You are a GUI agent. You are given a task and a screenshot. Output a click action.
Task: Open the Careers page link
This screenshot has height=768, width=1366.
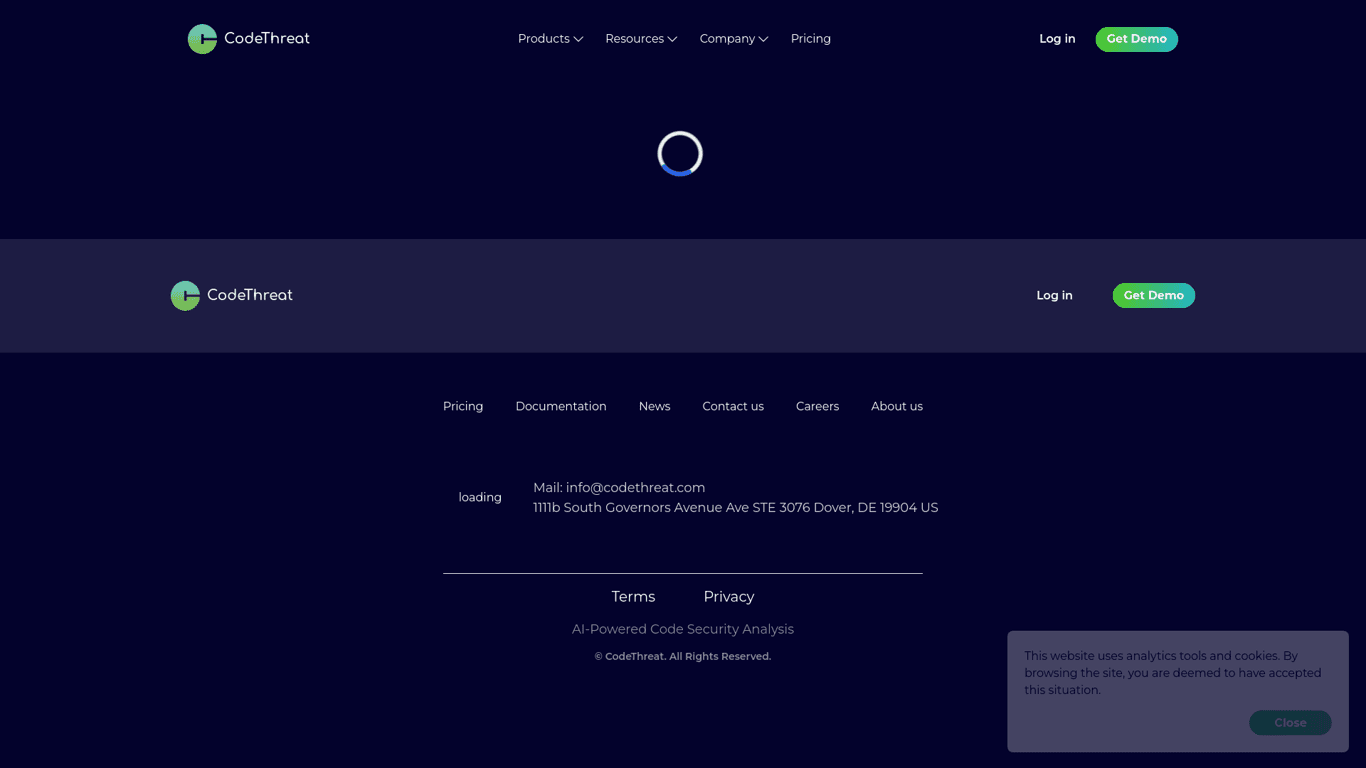(817, 406)
